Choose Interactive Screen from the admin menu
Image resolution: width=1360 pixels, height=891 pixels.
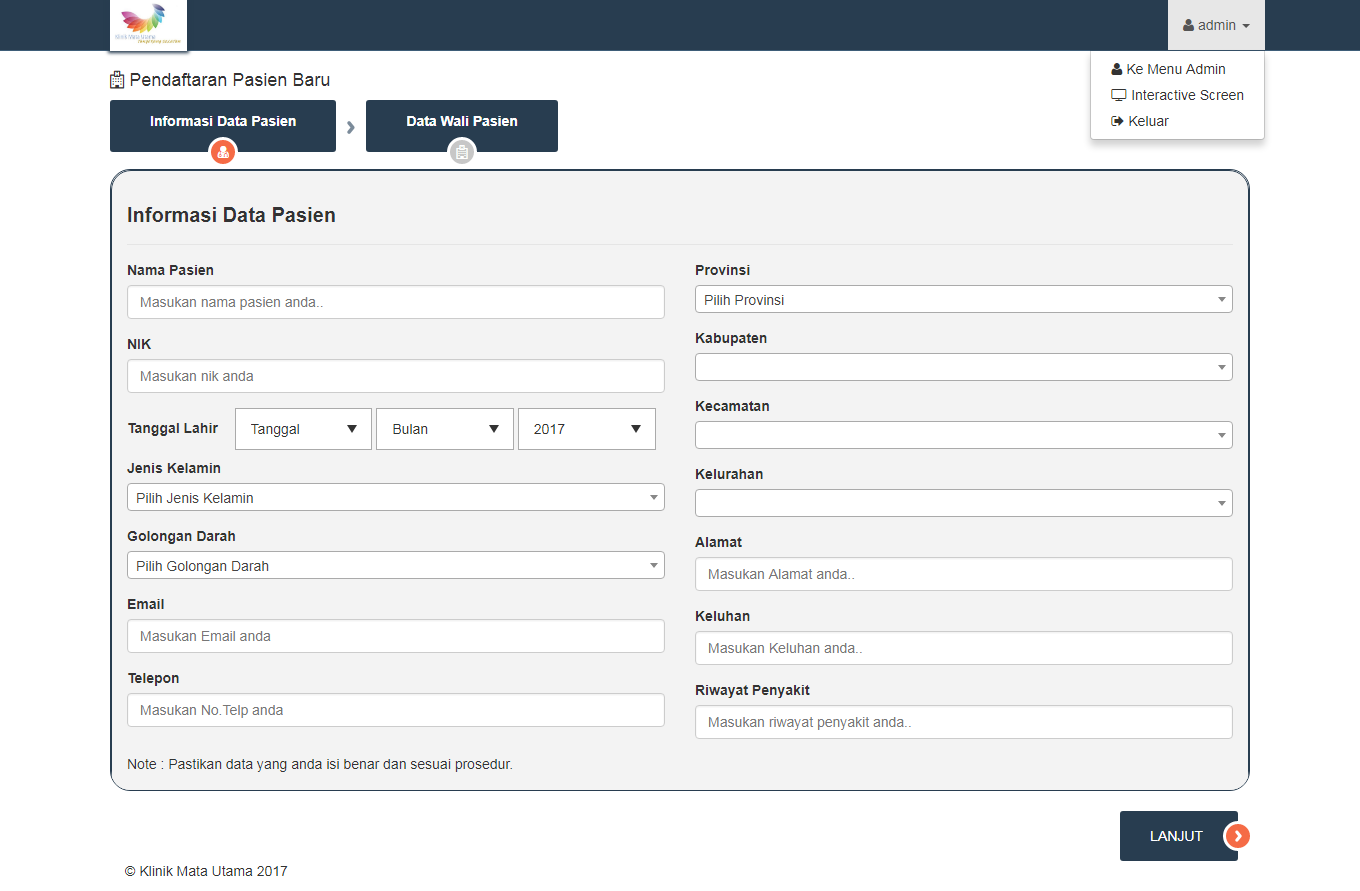tap(1186, 95)
